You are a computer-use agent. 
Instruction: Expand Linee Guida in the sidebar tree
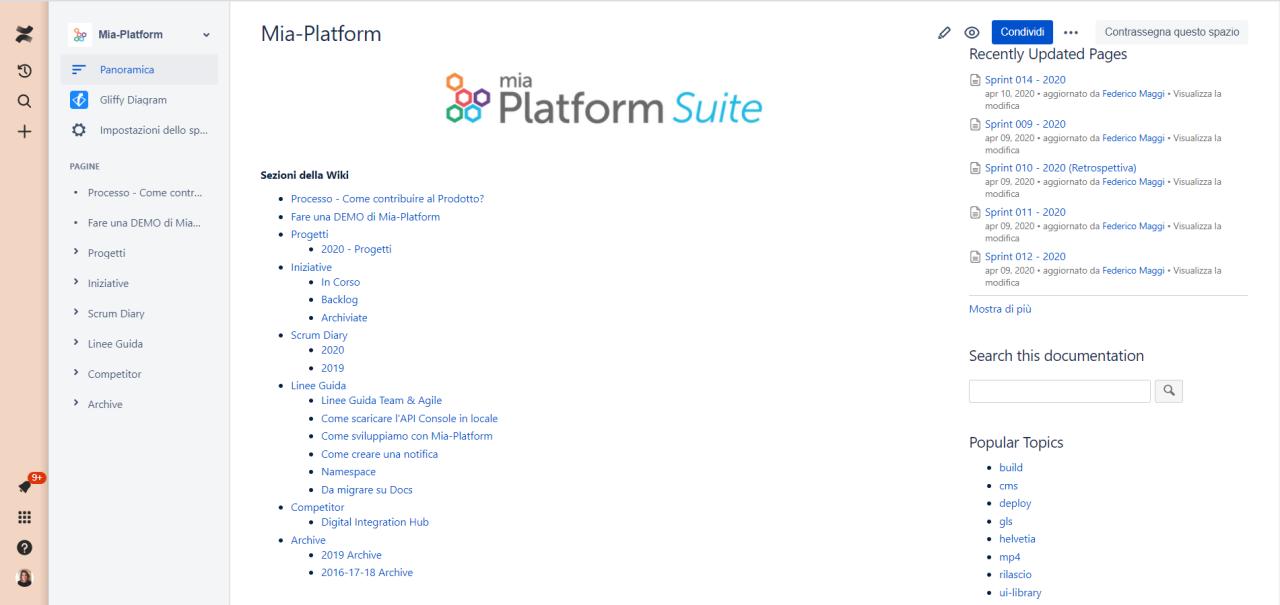(76, 343)
